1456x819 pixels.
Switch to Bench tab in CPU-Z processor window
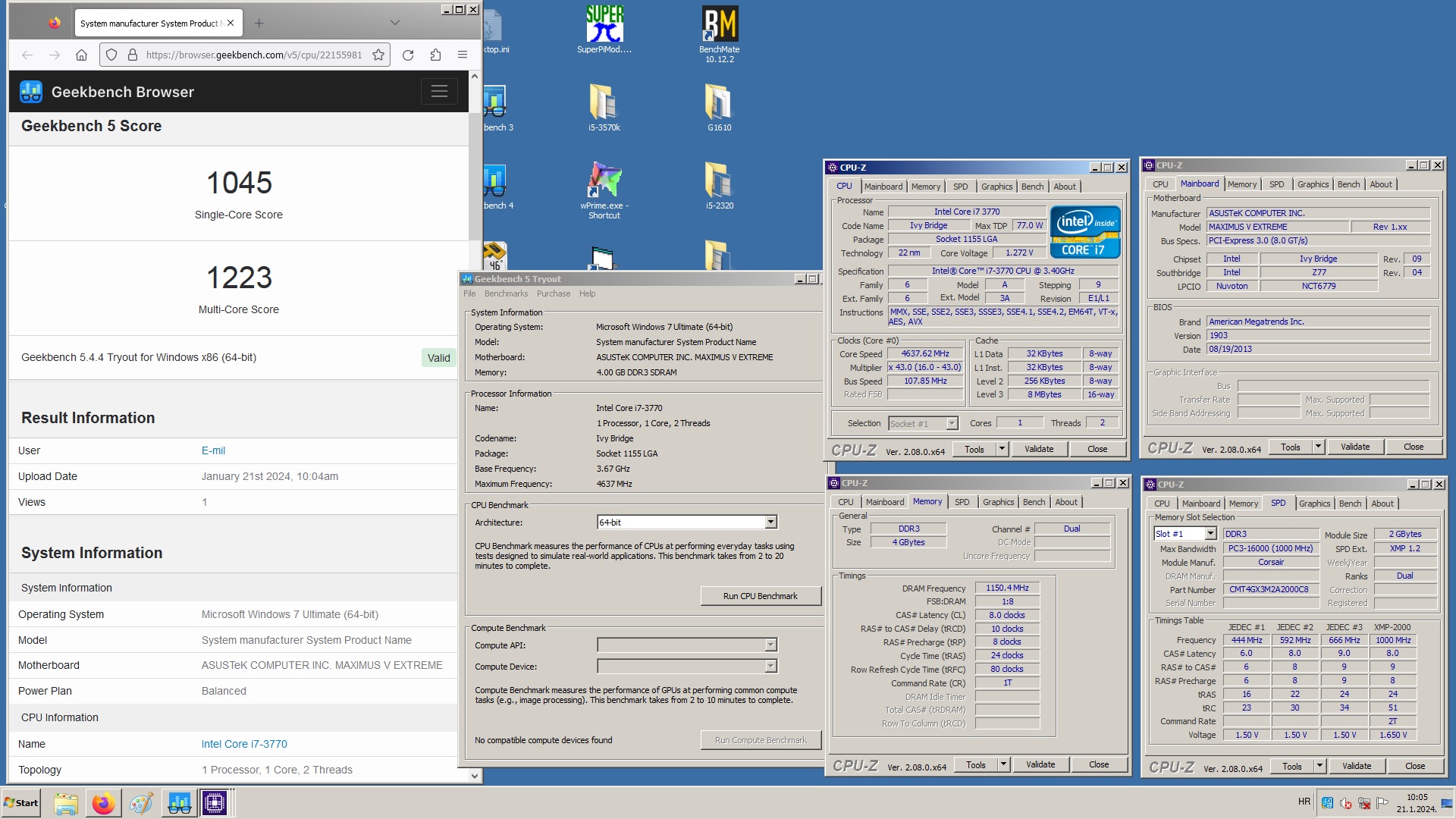pyautogui.click(x=1032, y=187)
